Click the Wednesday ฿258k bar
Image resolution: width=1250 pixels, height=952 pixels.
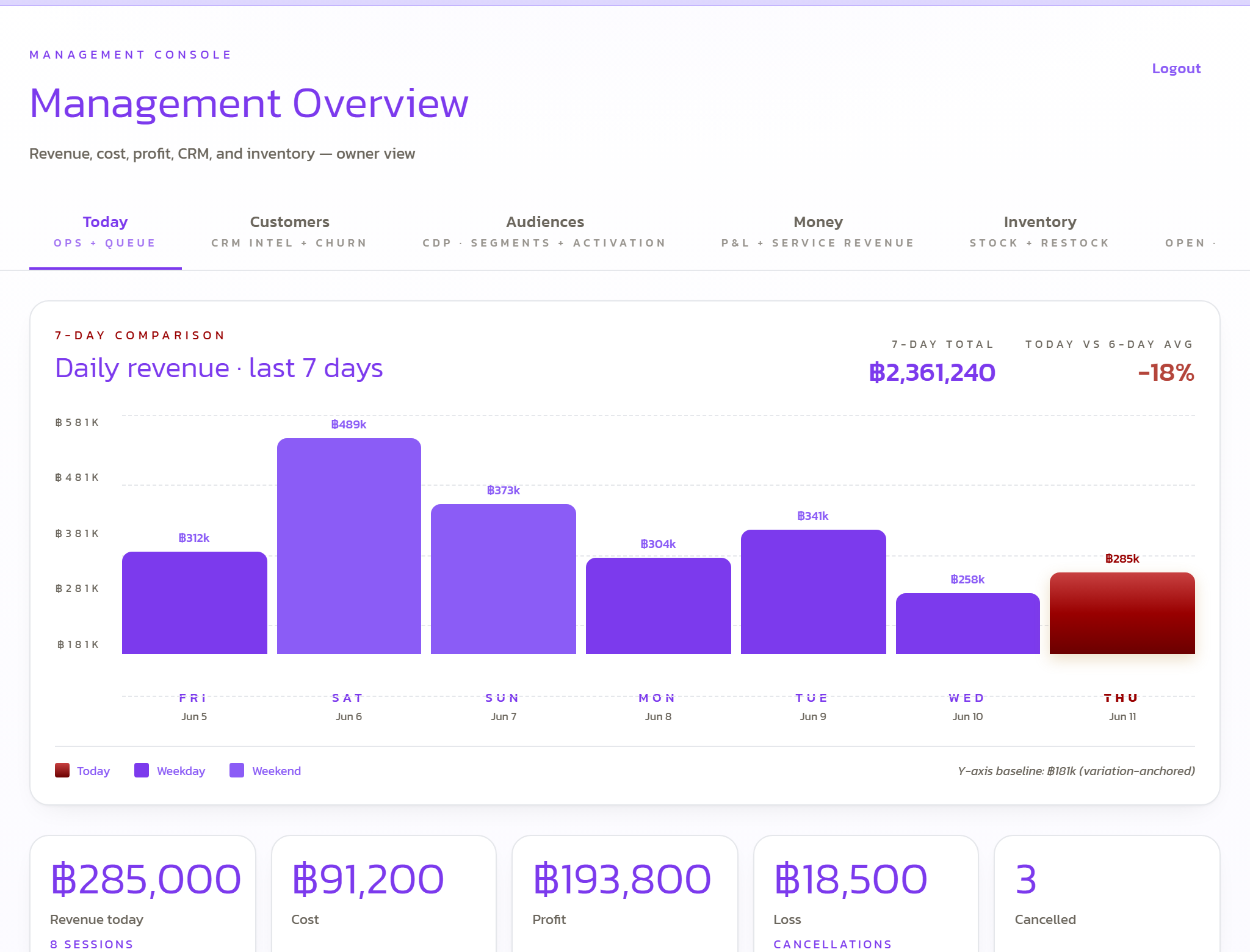968,624
